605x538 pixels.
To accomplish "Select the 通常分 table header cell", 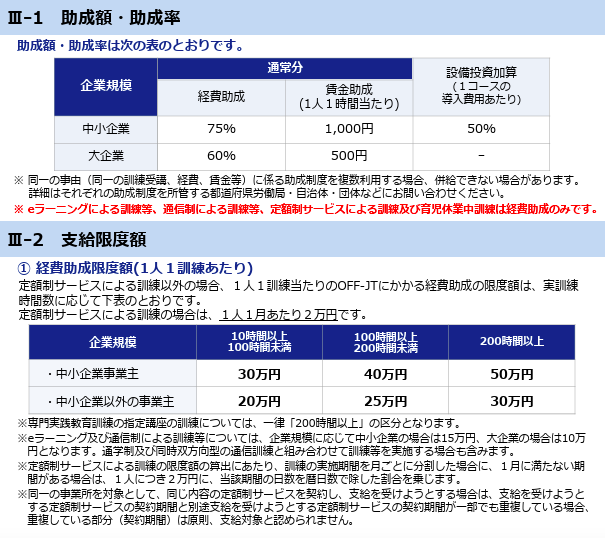I will (285, 69).
